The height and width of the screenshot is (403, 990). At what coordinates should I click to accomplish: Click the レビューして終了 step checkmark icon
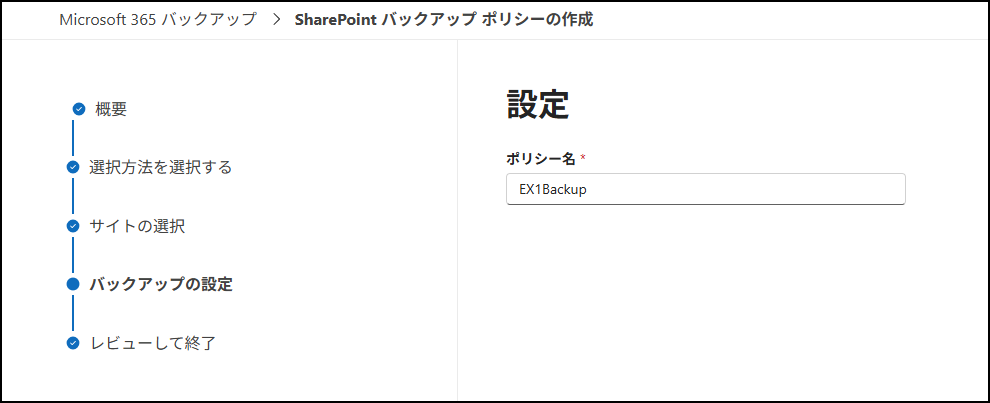pos(73,343)
